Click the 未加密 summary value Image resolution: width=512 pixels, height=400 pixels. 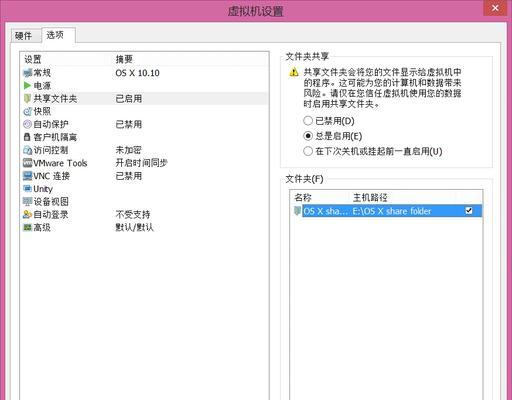(x=128, y=150)
